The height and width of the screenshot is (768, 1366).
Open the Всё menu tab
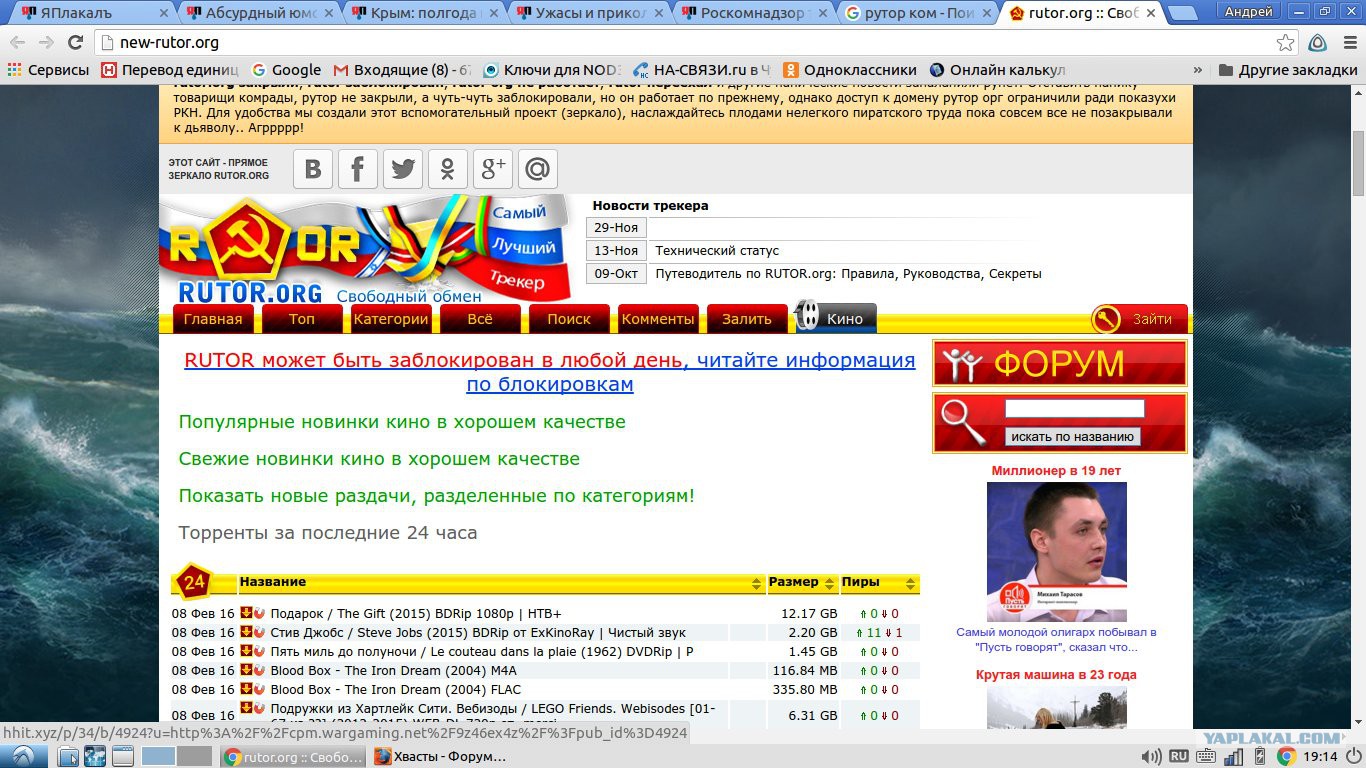click(480, 319)
